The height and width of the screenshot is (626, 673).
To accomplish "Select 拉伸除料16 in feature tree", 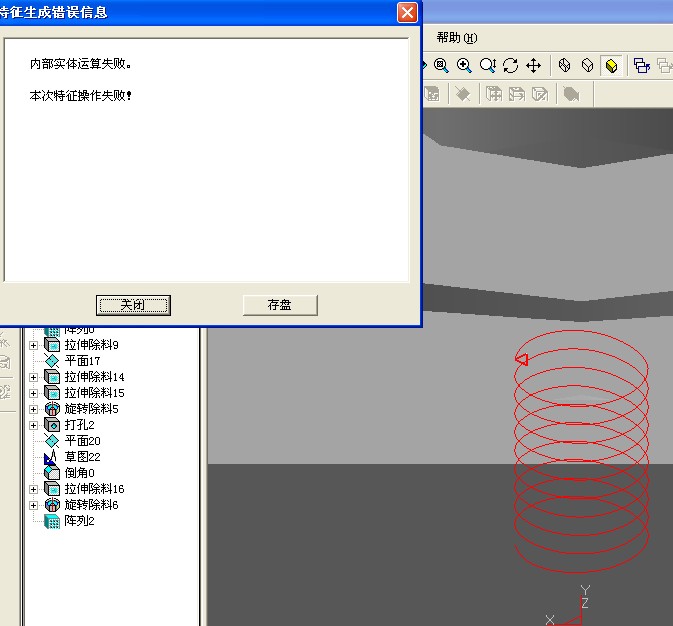I will click(94, 489).
